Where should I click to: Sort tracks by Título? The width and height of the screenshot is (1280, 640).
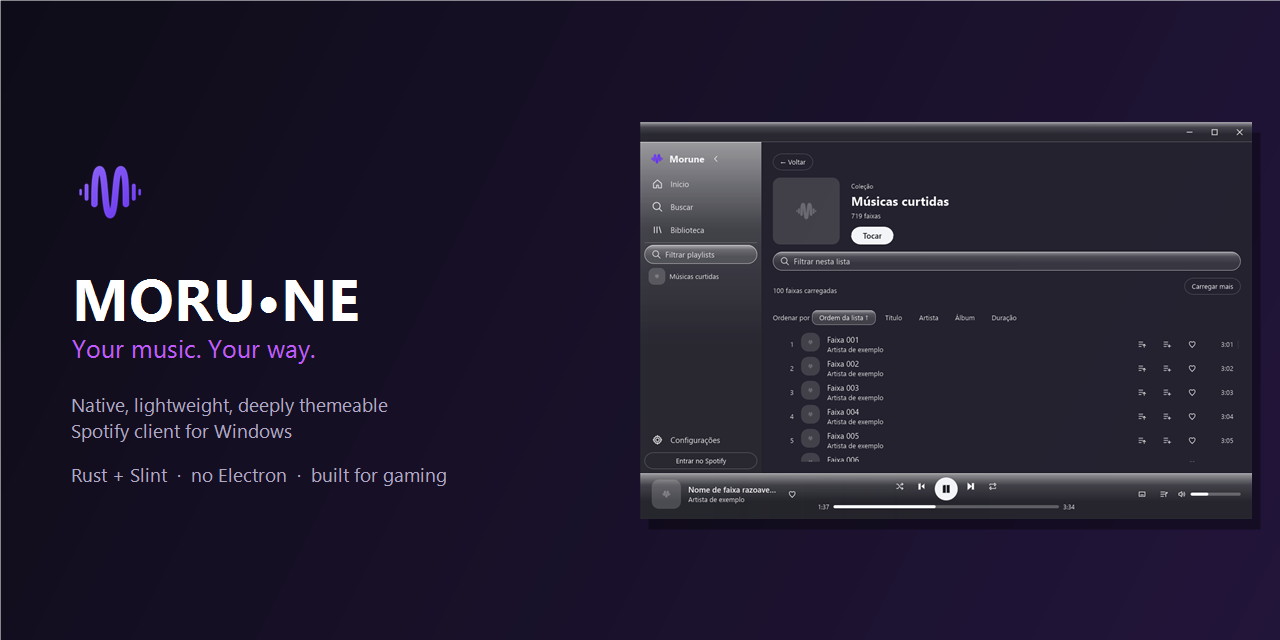893,318
